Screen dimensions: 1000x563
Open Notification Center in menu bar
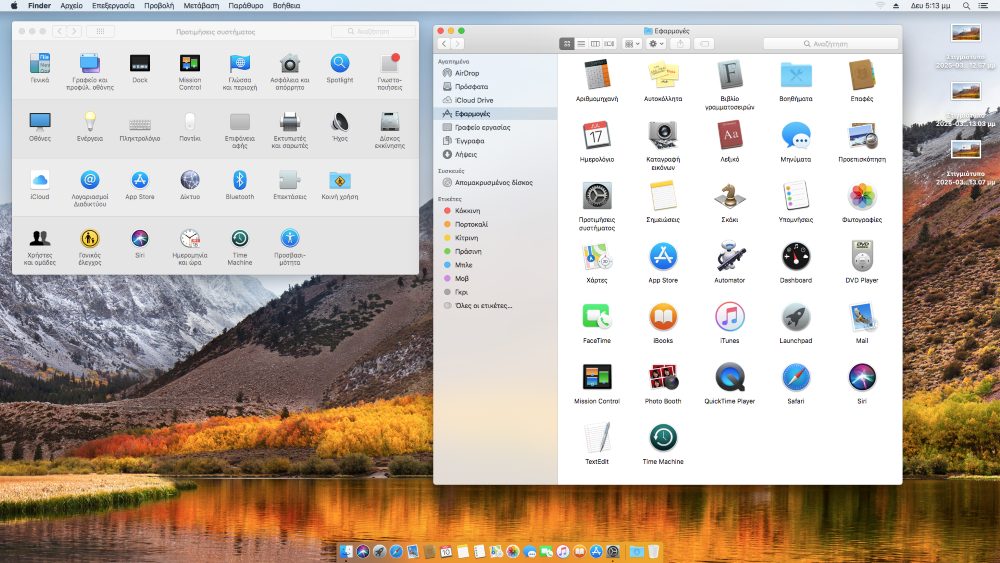pyautogui.click(x=983, y=6)
